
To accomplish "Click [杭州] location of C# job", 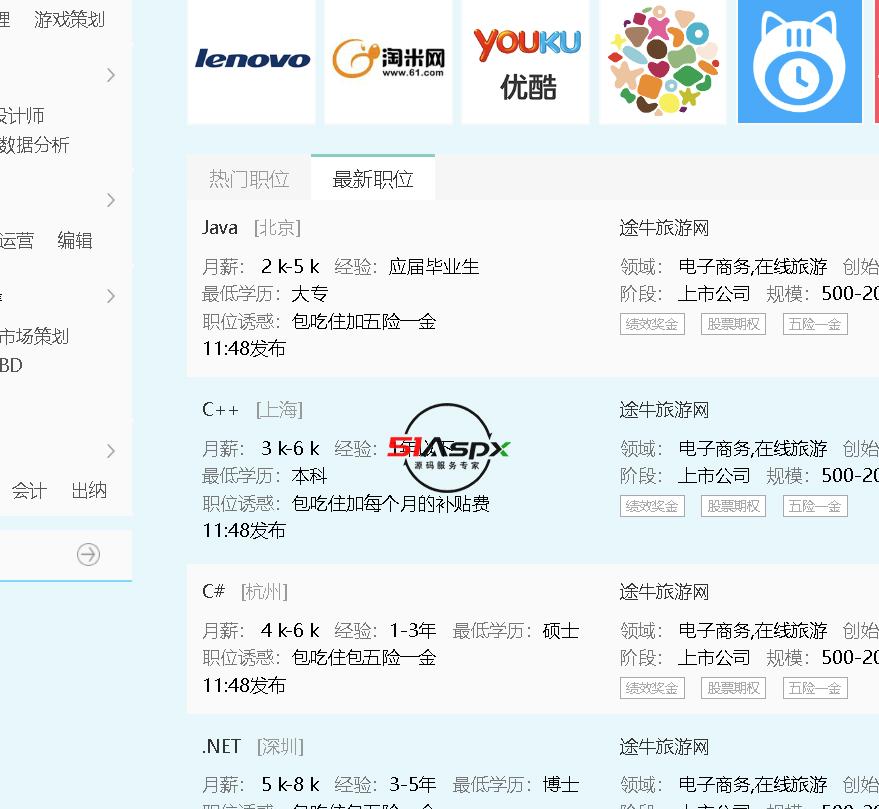I will point(264,592).
